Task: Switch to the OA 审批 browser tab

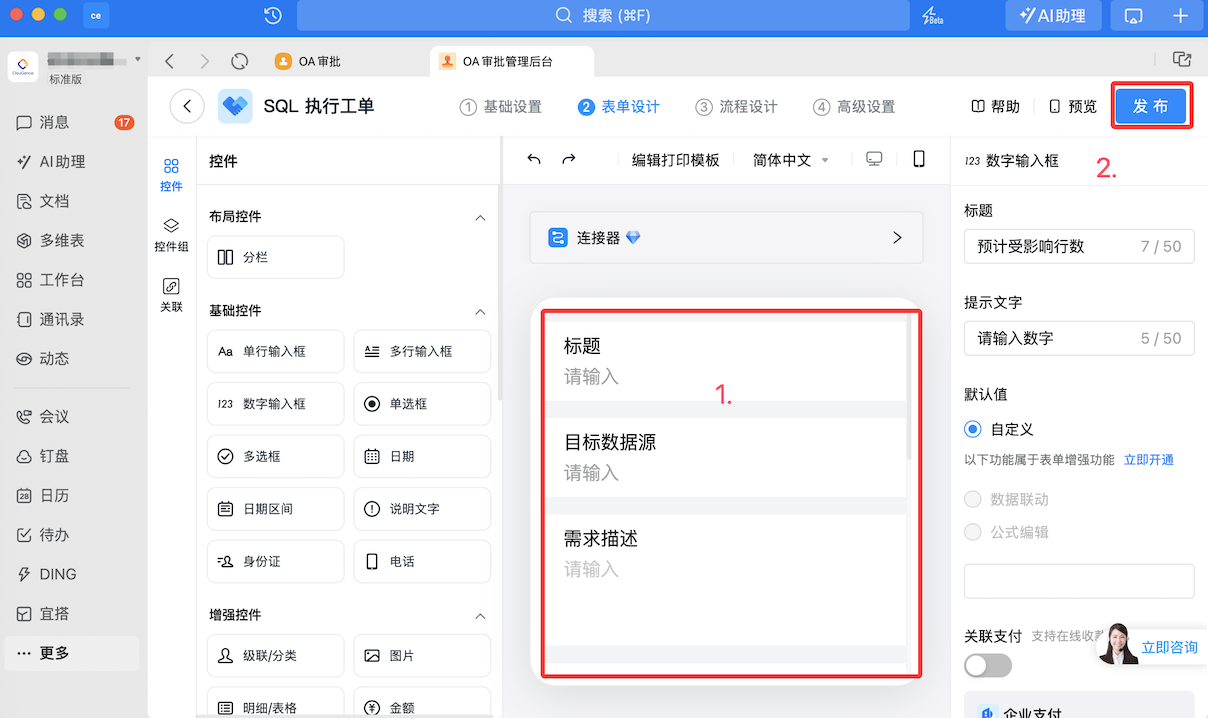Action: 319,61
